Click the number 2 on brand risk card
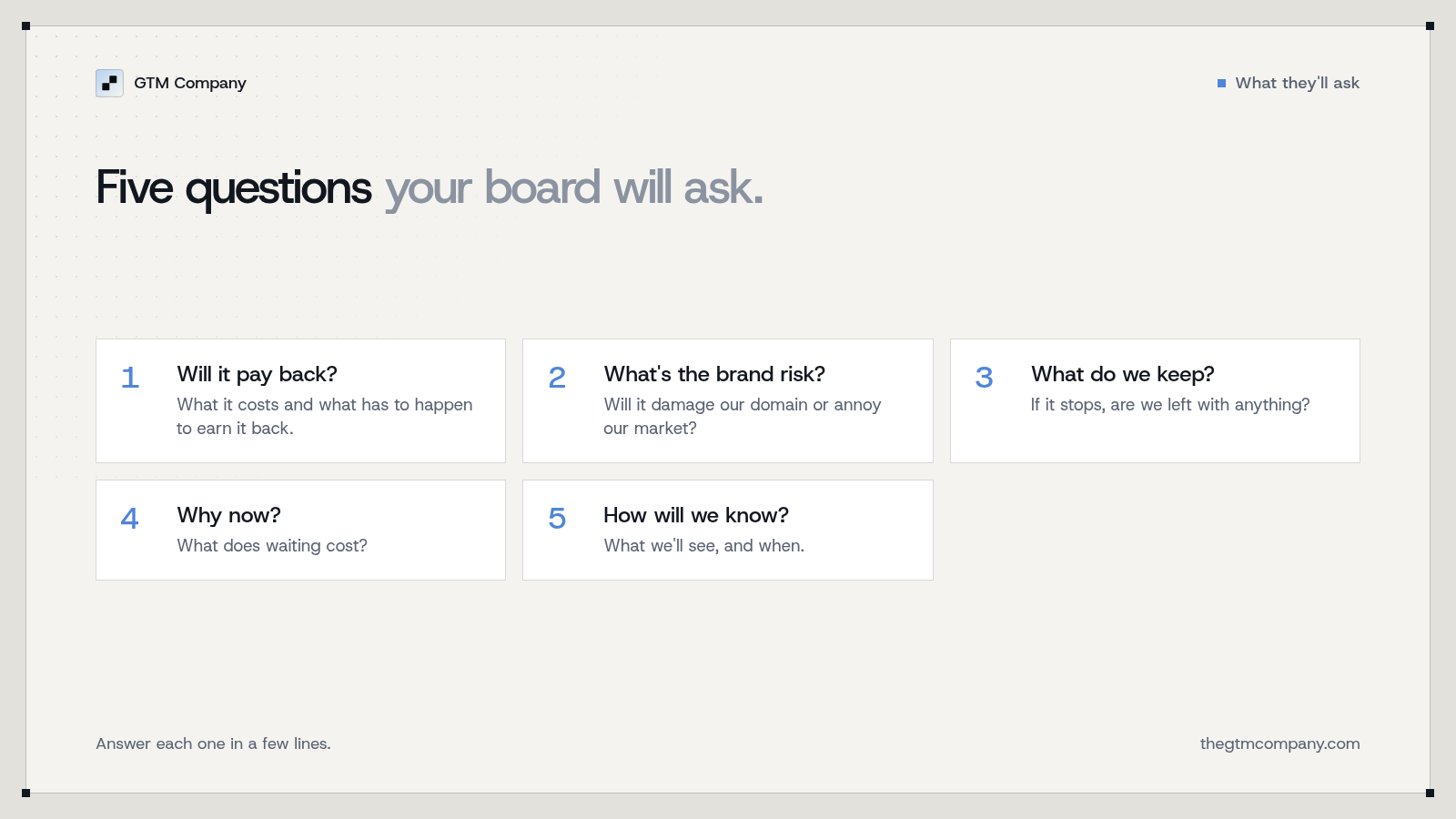This screenshot has height=819, width=1456. [x=557, y=378]
